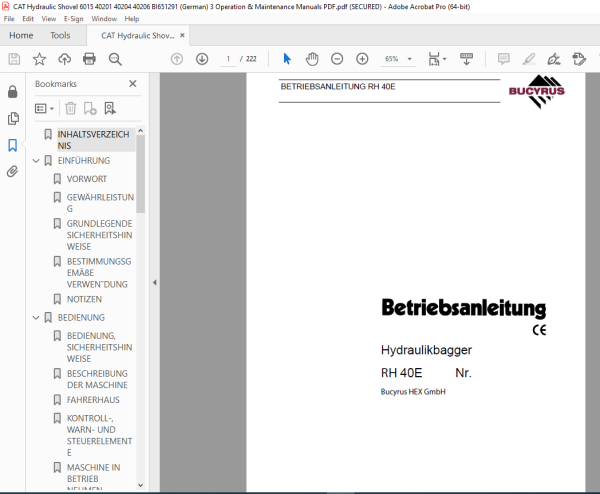Collapse the BEDIENUNG bookmark group
This screenshot has height=494, width=600.
coord(36,318)
